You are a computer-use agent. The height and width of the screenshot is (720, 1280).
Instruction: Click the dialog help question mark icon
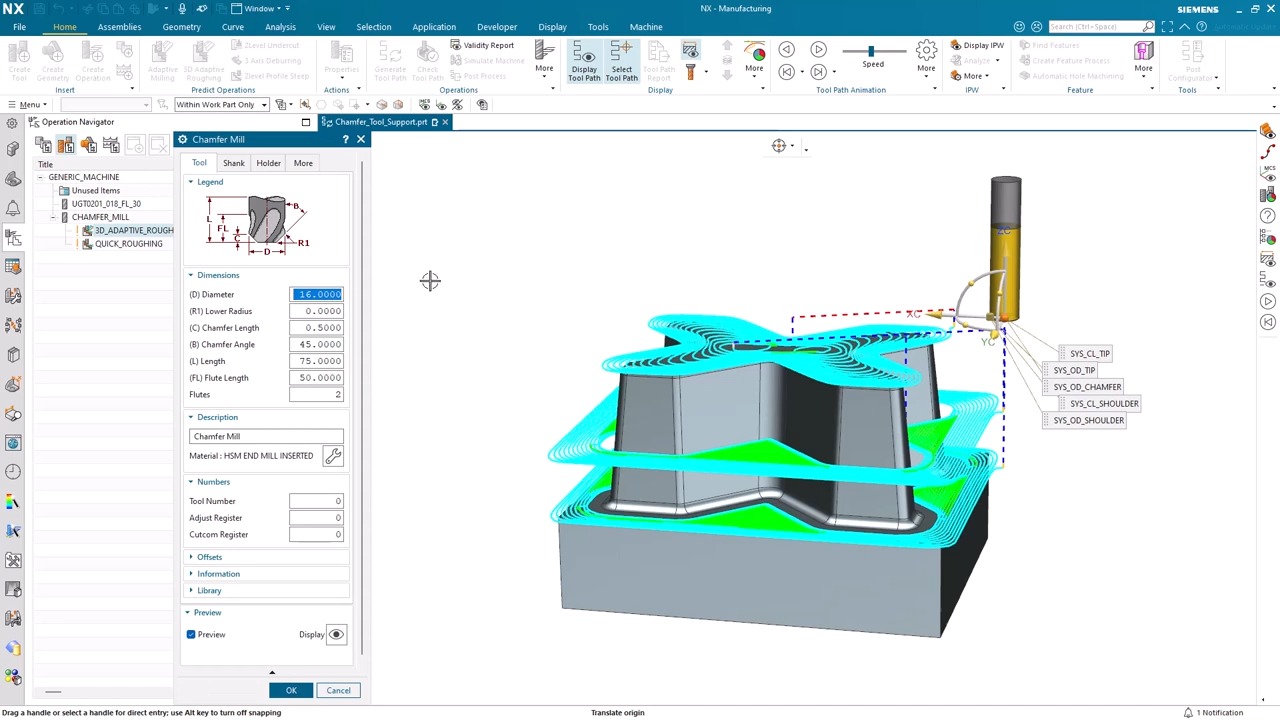[345, 140]
